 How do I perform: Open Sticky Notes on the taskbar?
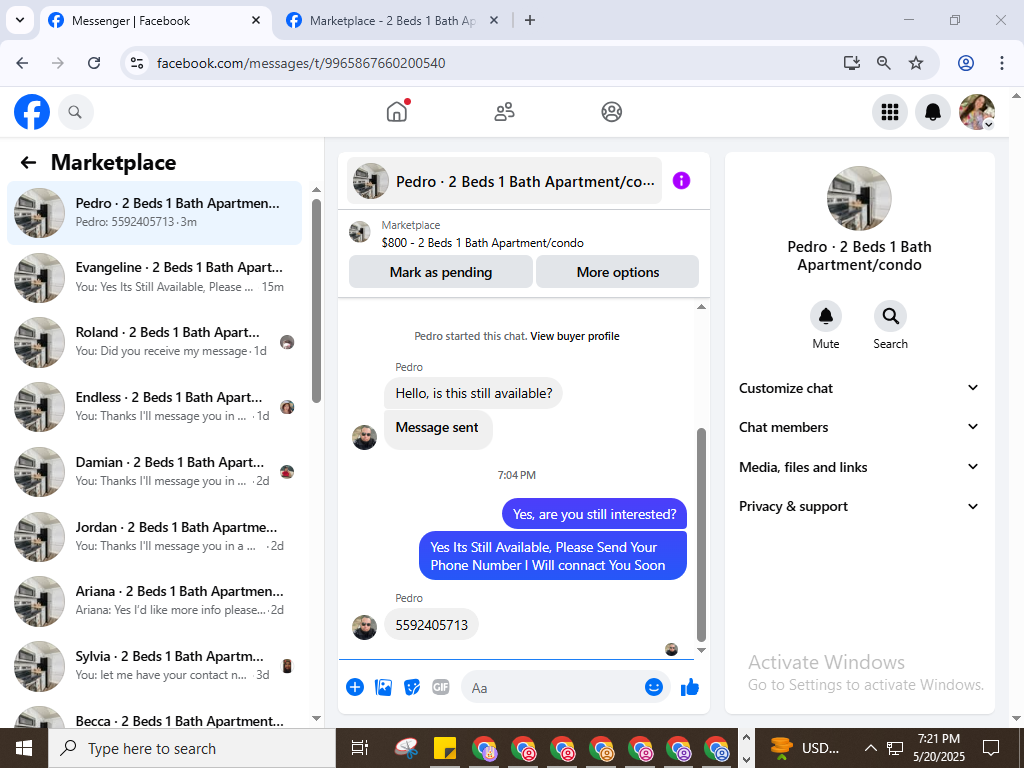pos(445,748)
